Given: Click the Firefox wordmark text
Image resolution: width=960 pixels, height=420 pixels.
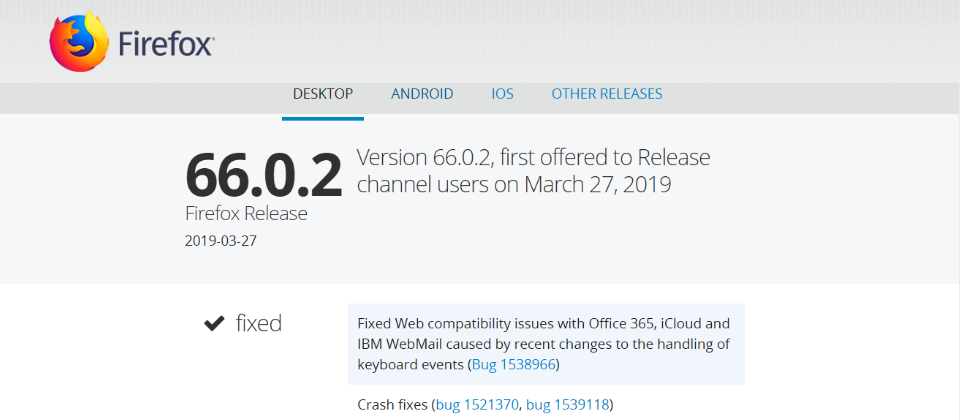Looking at the screenshot, I should click(166, 44).
